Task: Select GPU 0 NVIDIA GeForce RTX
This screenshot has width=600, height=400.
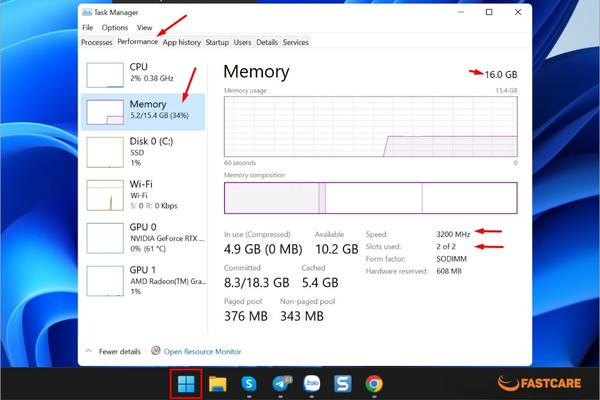Action: coord(143,238)
